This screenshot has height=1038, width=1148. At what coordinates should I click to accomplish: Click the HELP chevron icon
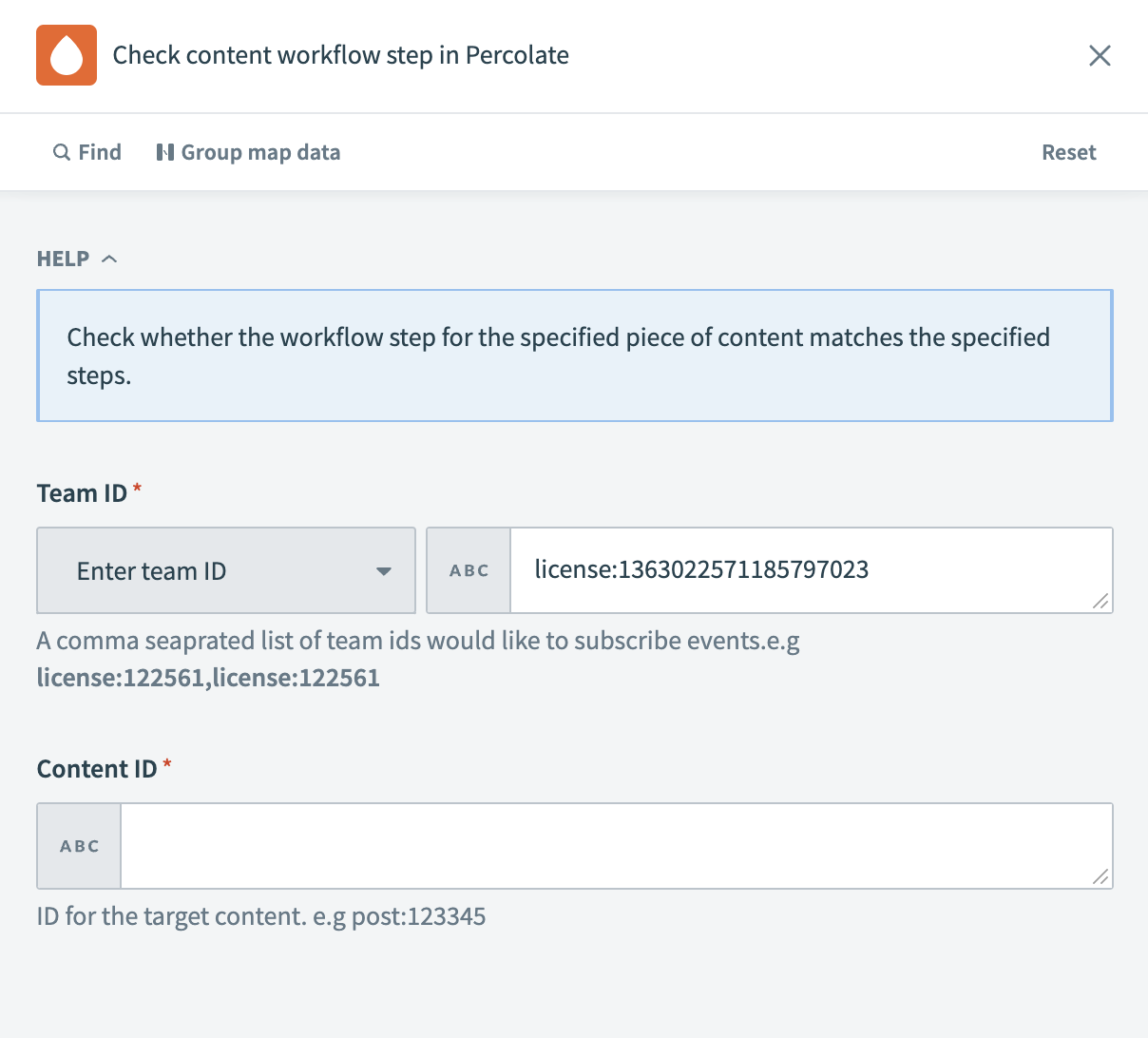point(109,258)
